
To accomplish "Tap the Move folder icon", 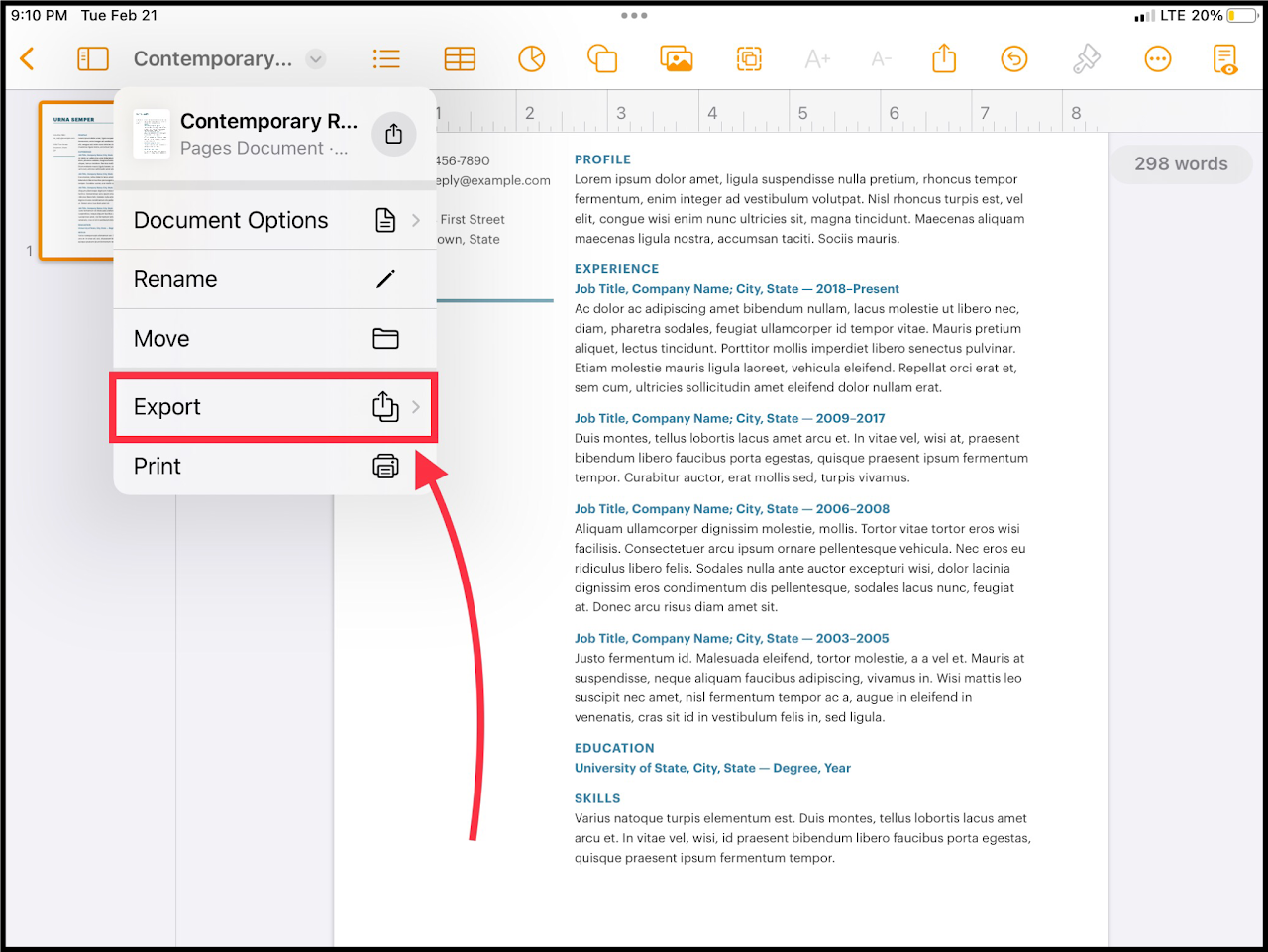I will pos(385,339).
